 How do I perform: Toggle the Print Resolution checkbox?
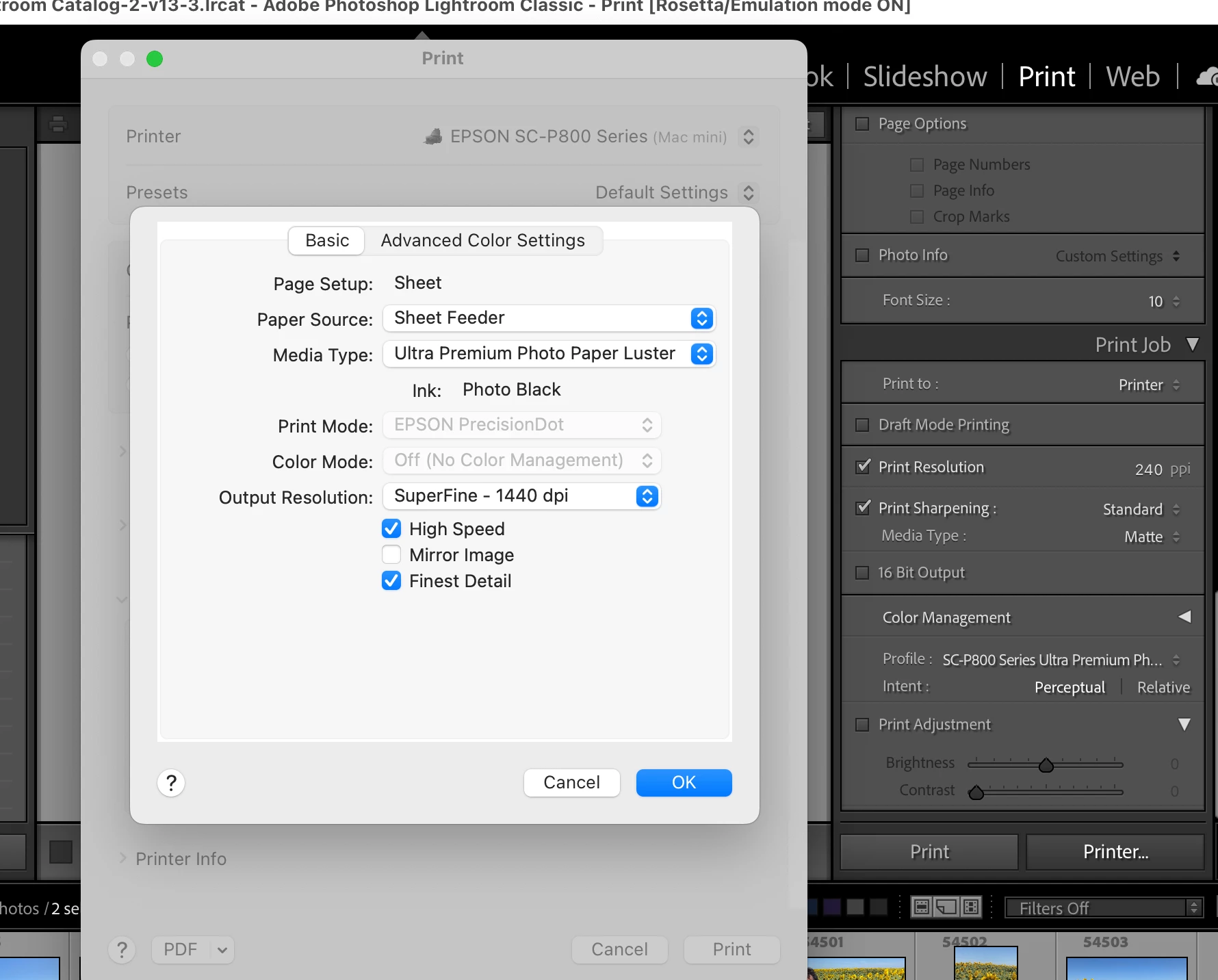[863, 466]
